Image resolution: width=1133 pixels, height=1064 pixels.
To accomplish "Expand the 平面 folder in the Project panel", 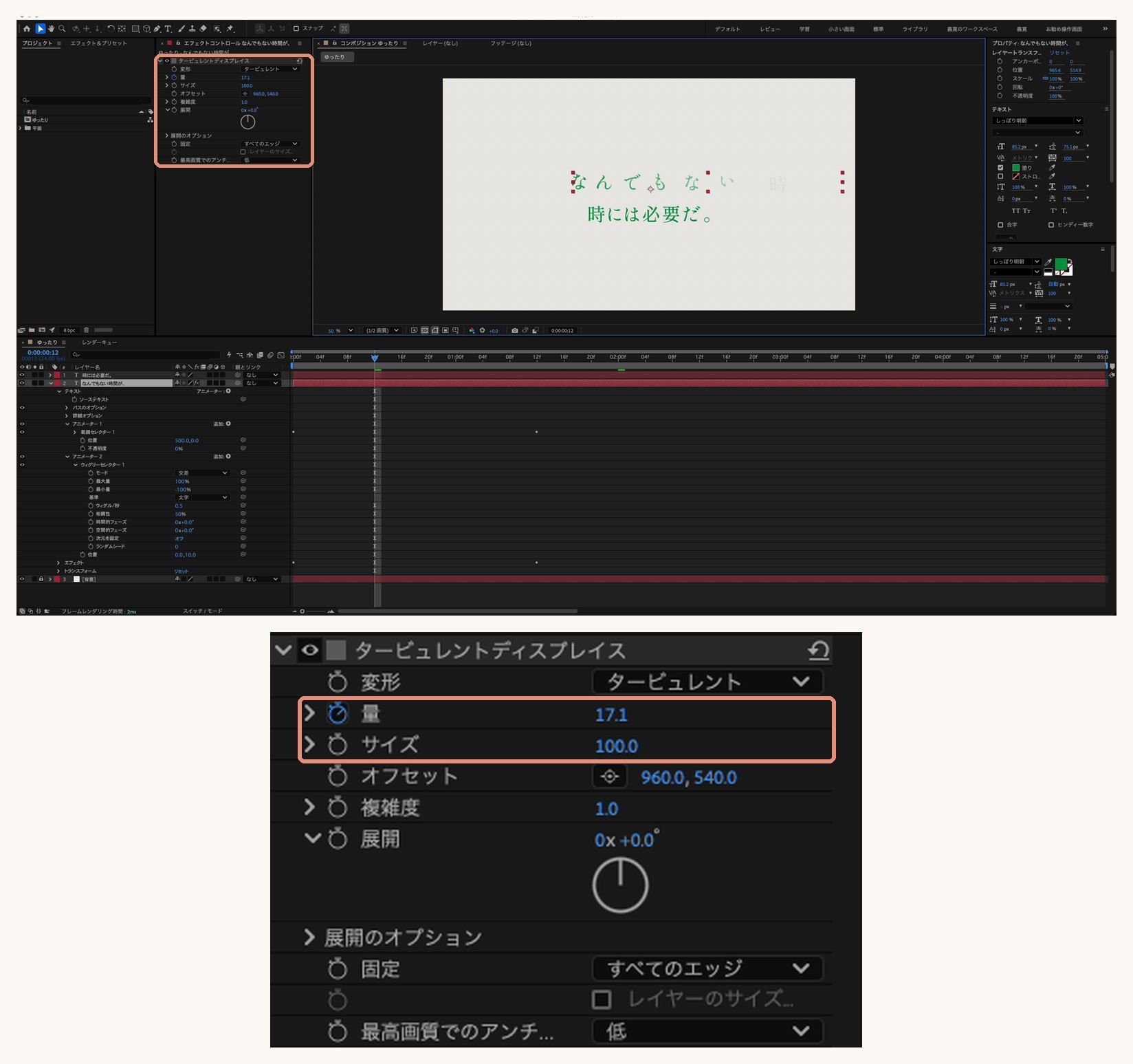I will 21,128.
